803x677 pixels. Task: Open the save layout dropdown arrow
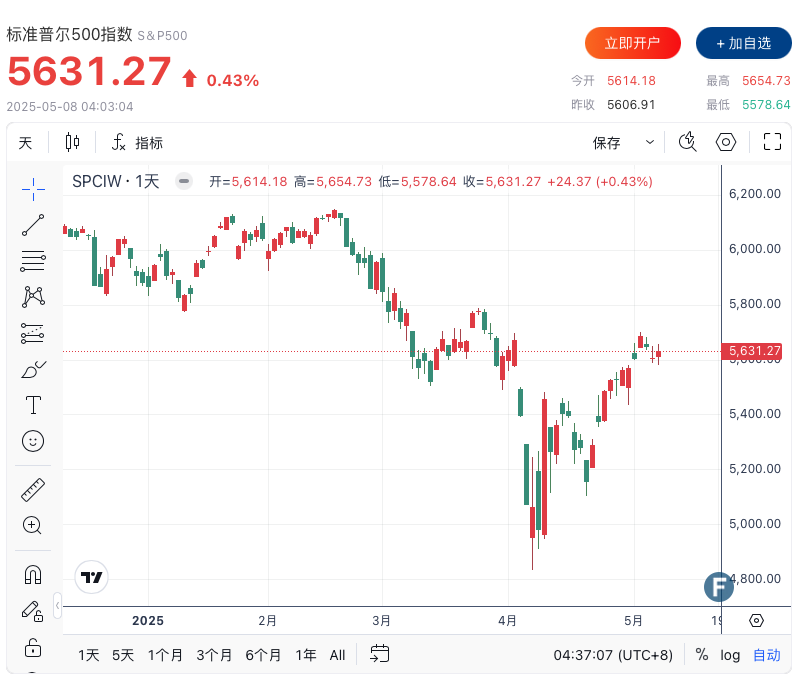click(x=650, y=142)
